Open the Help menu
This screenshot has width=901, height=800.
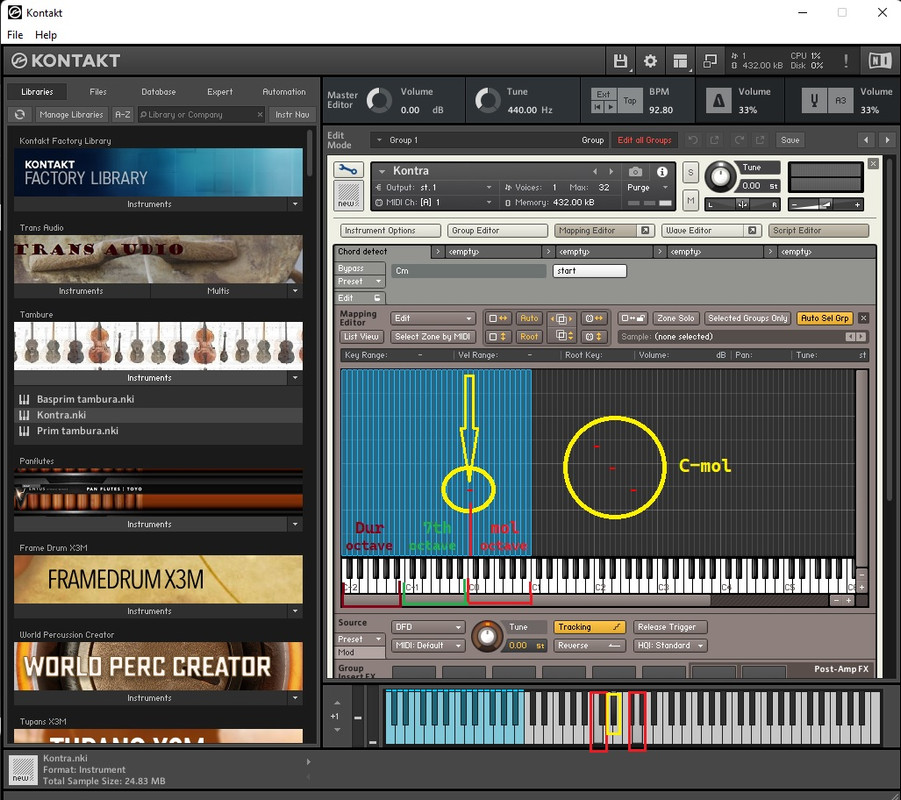tap(46, 35)
